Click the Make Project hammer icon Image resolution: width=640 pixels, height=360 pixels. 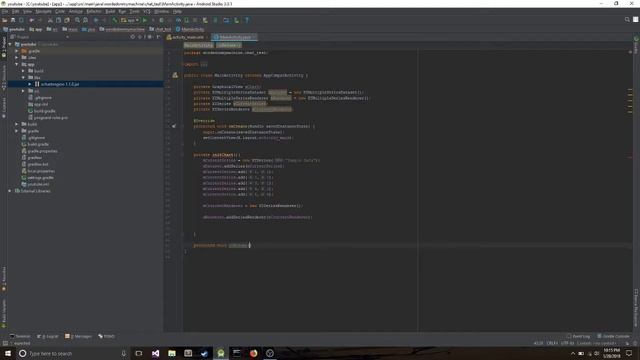click(115, 20)
